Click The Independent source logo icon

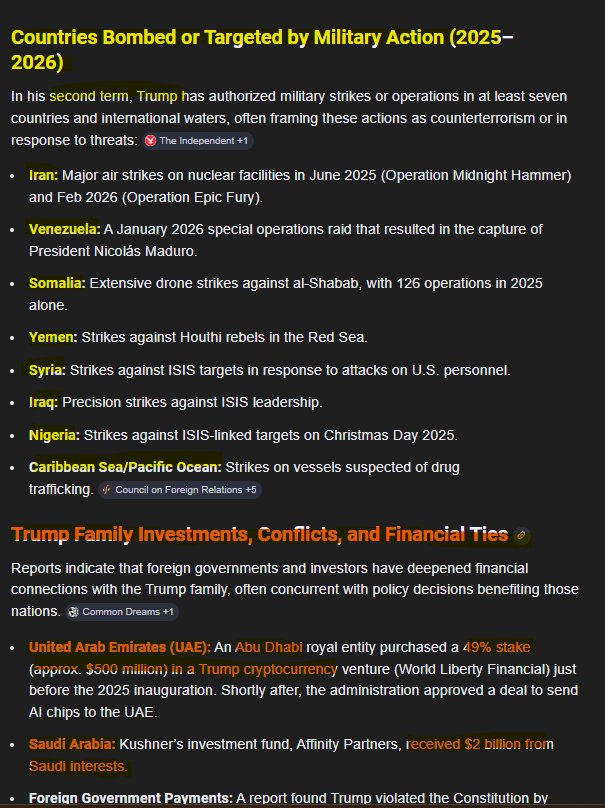coord(150,141)
